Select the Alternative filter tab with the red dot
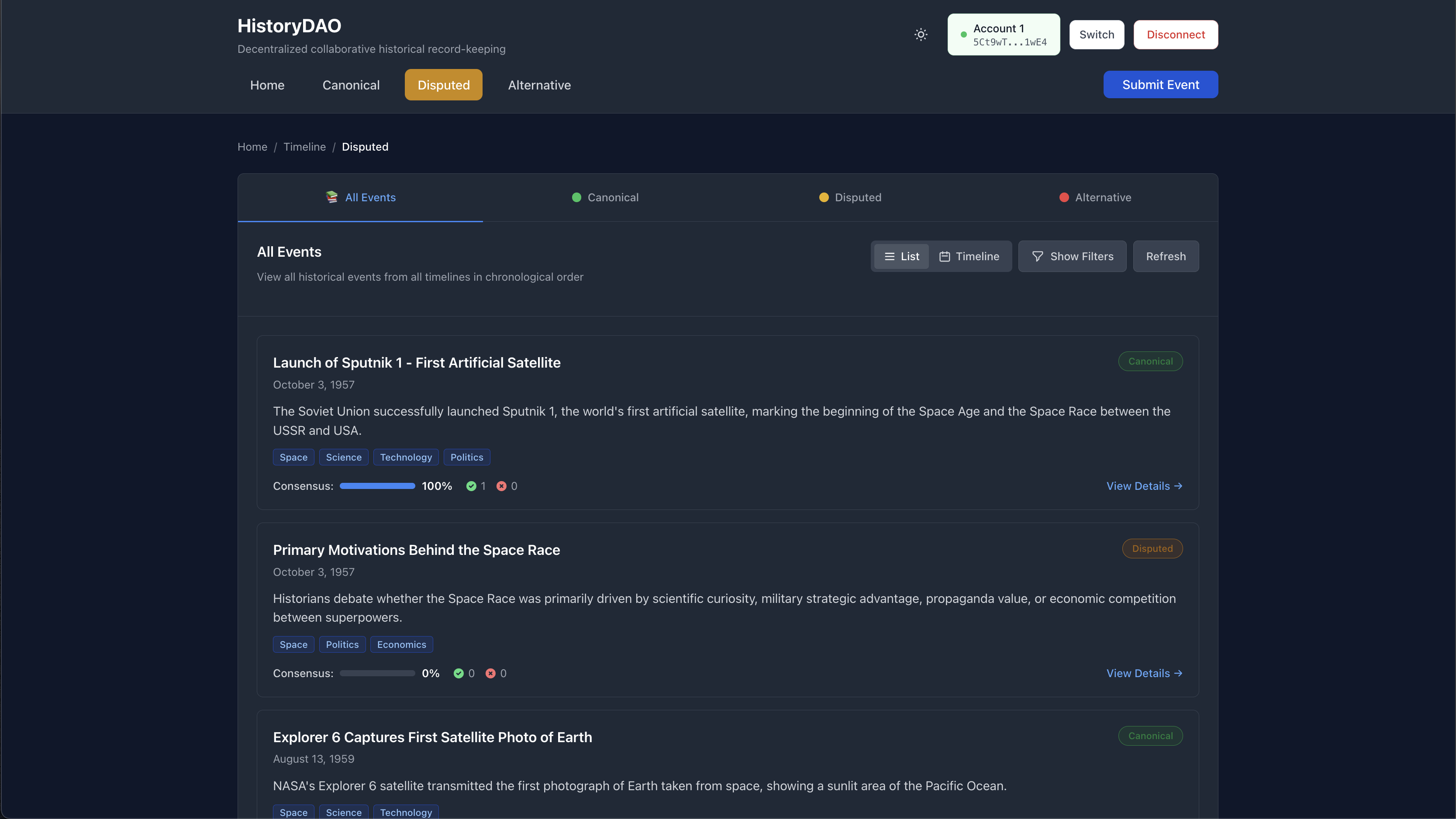The width and height of the screenshot is (1456, 819). [x=1095, y=197]
